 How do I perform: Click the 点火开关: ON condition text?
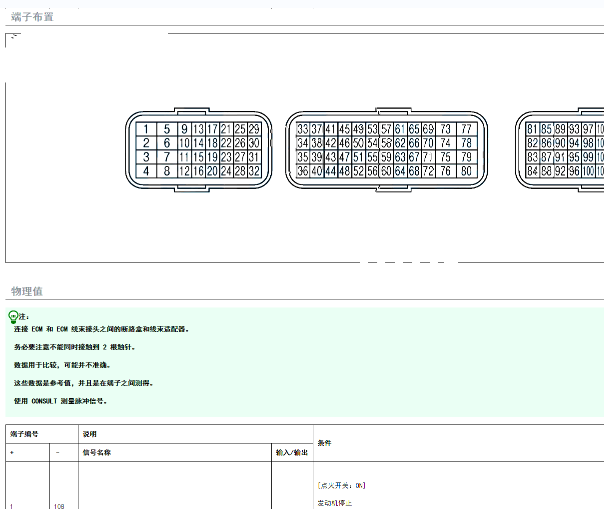[x=341, y=485]
